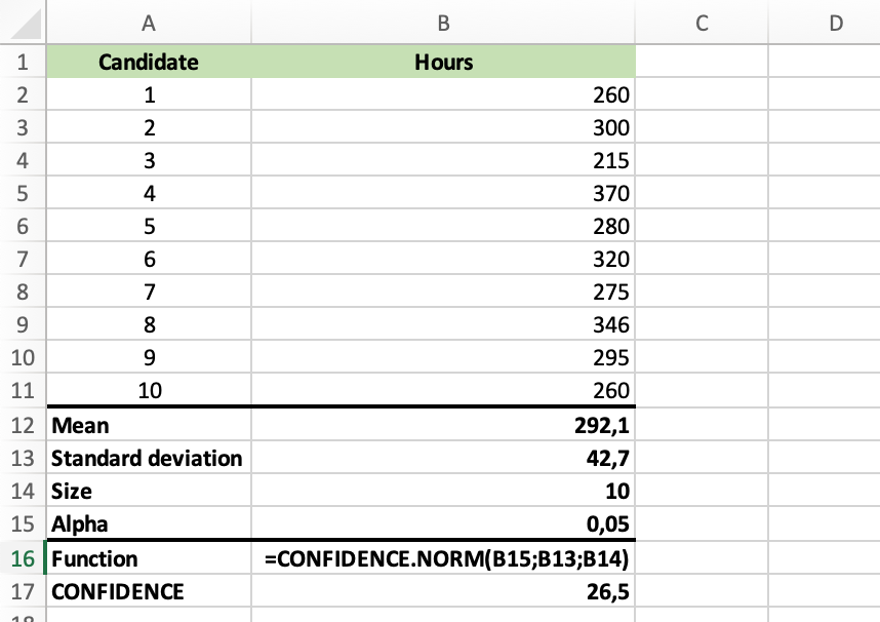880x622 pixels.
Task: Select the 42,7 standard deviation value
Action: (443, 458)
